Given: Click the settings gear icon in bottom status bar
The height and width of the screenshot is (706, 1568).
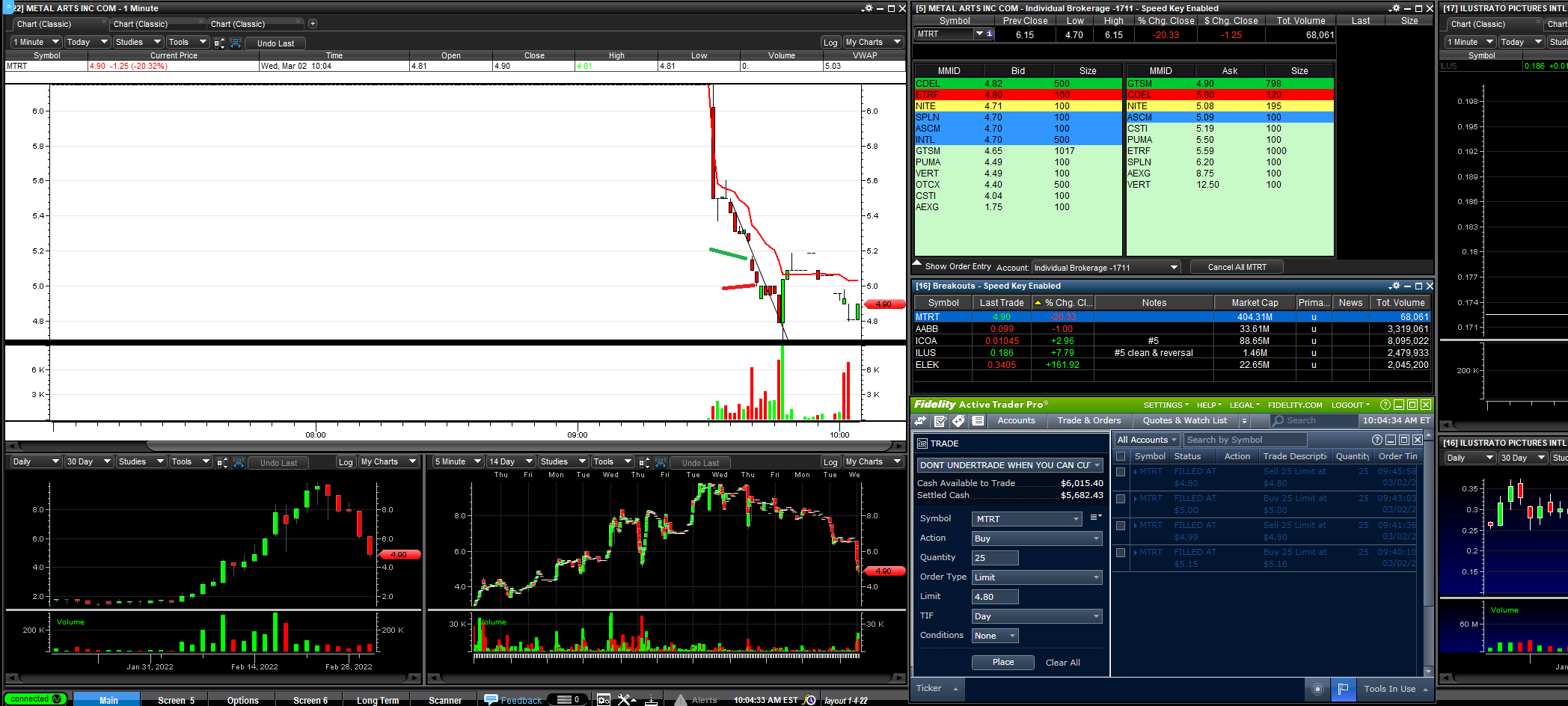Looking at the screenshot, I should tap(604, 700).
